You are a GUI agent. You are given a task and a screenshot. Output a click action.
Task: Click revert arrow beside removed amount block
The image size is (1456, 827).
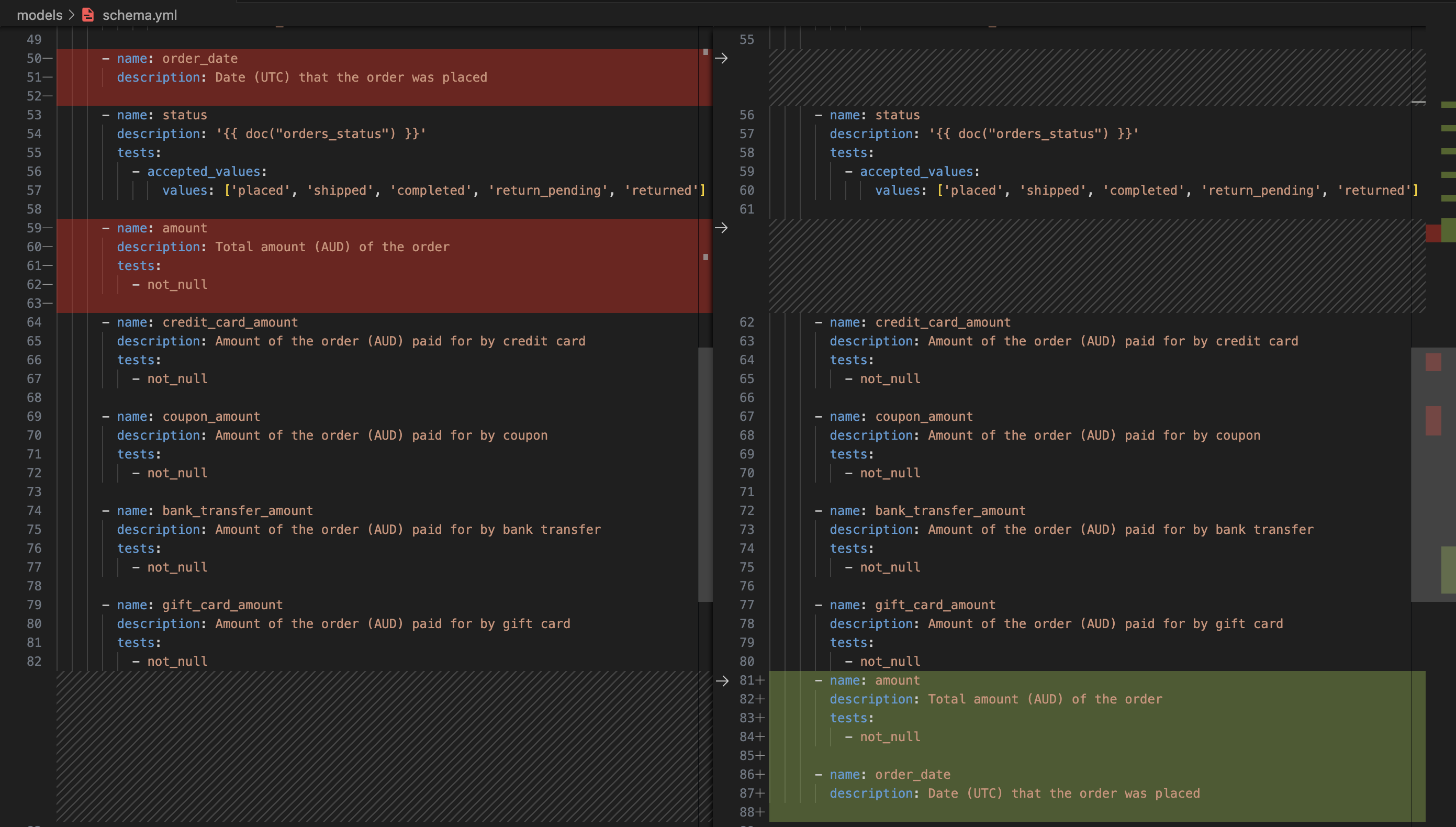click(721, 228)
